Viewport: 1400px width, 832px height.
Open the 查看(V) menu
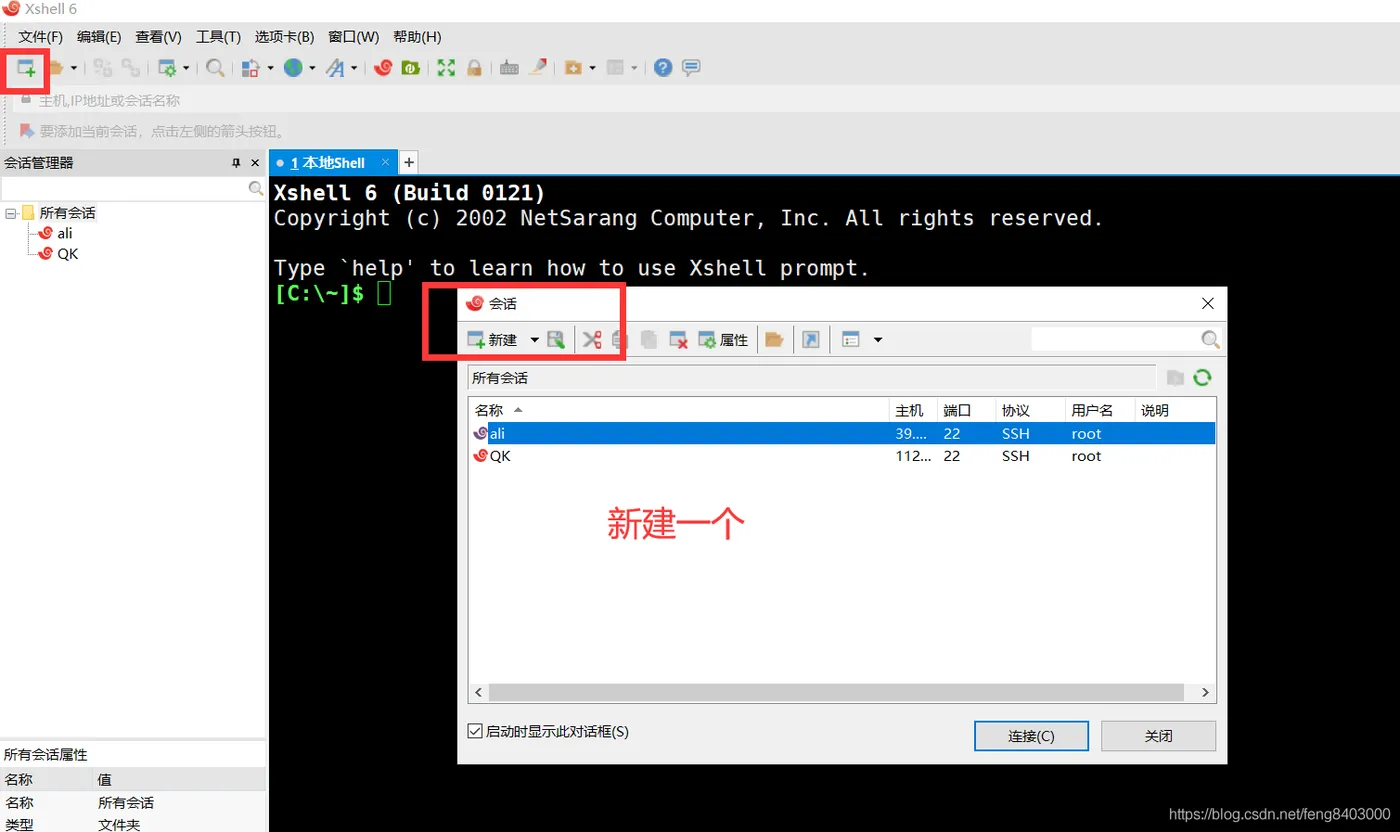point(158,37)
